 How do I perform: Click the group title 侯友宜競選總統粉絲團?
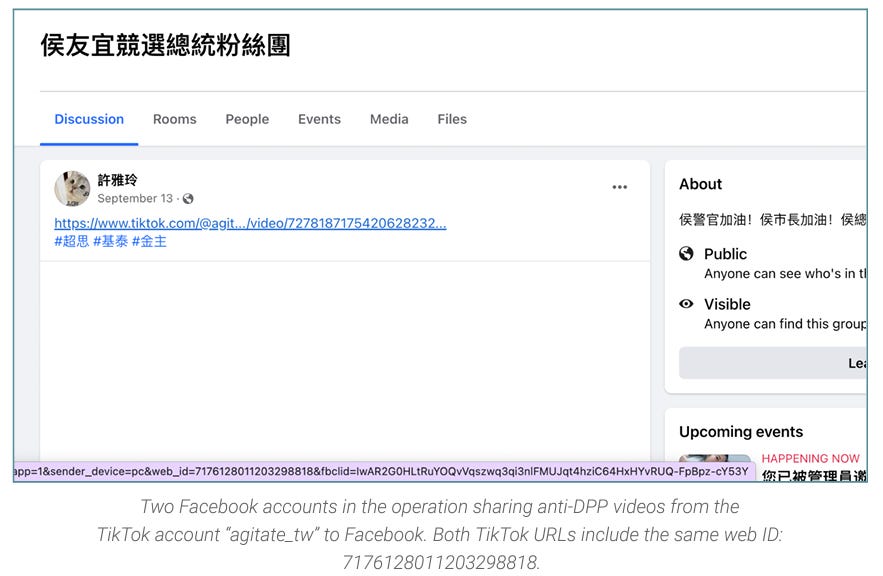166,45
